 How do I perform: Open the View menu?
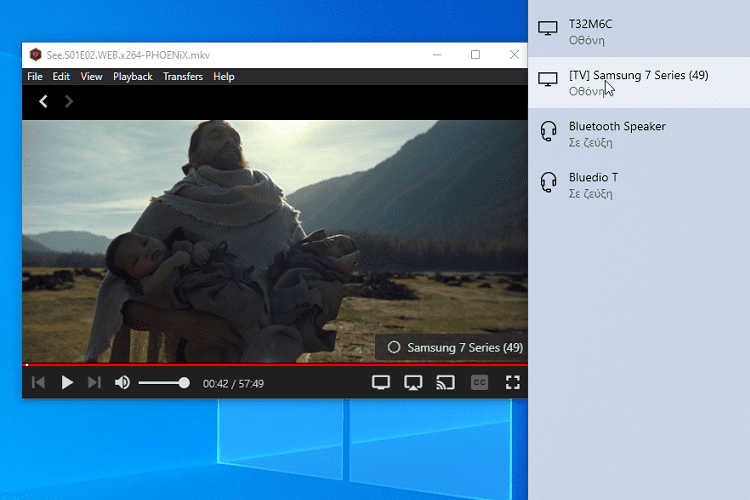(x=91, y=77)
